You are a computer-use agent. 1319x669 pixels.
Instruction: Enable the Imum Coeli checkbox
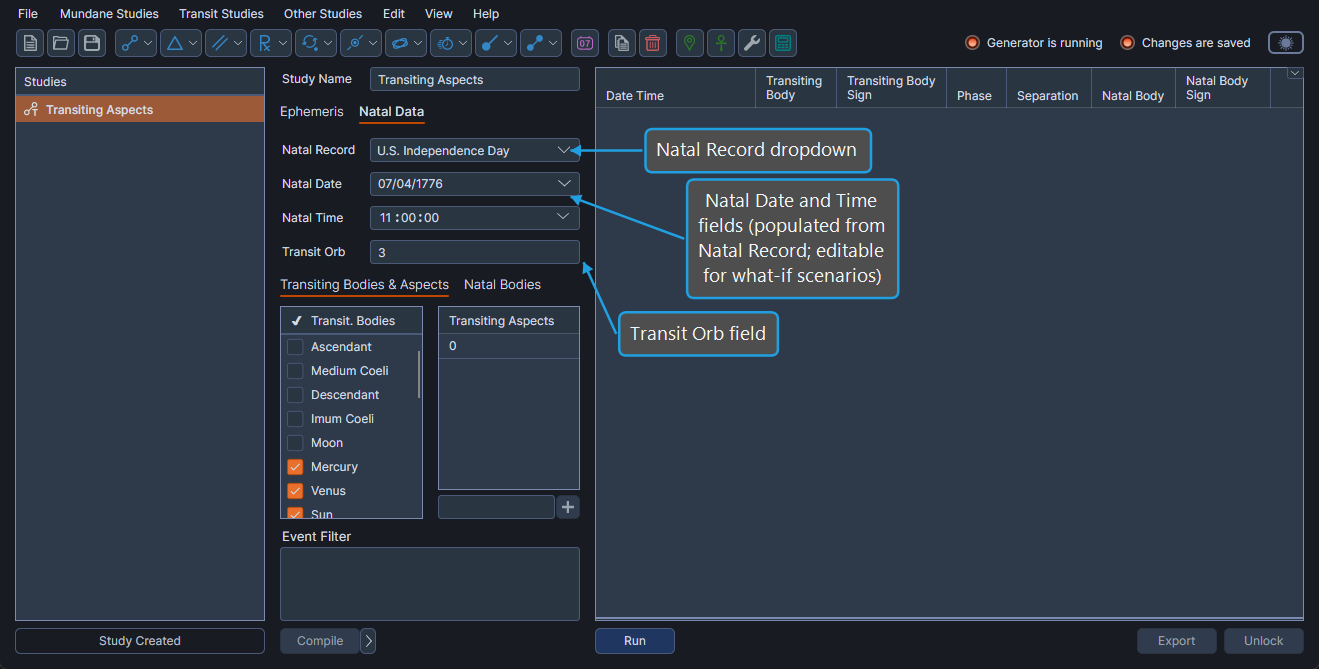click(295, 419)
